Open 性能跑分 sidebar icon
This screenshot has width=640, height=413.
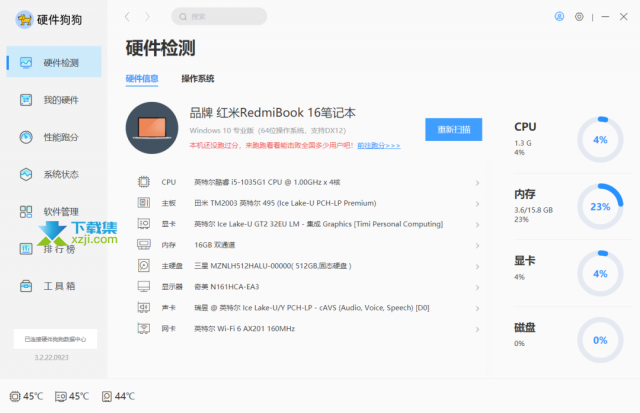point(26,137)
